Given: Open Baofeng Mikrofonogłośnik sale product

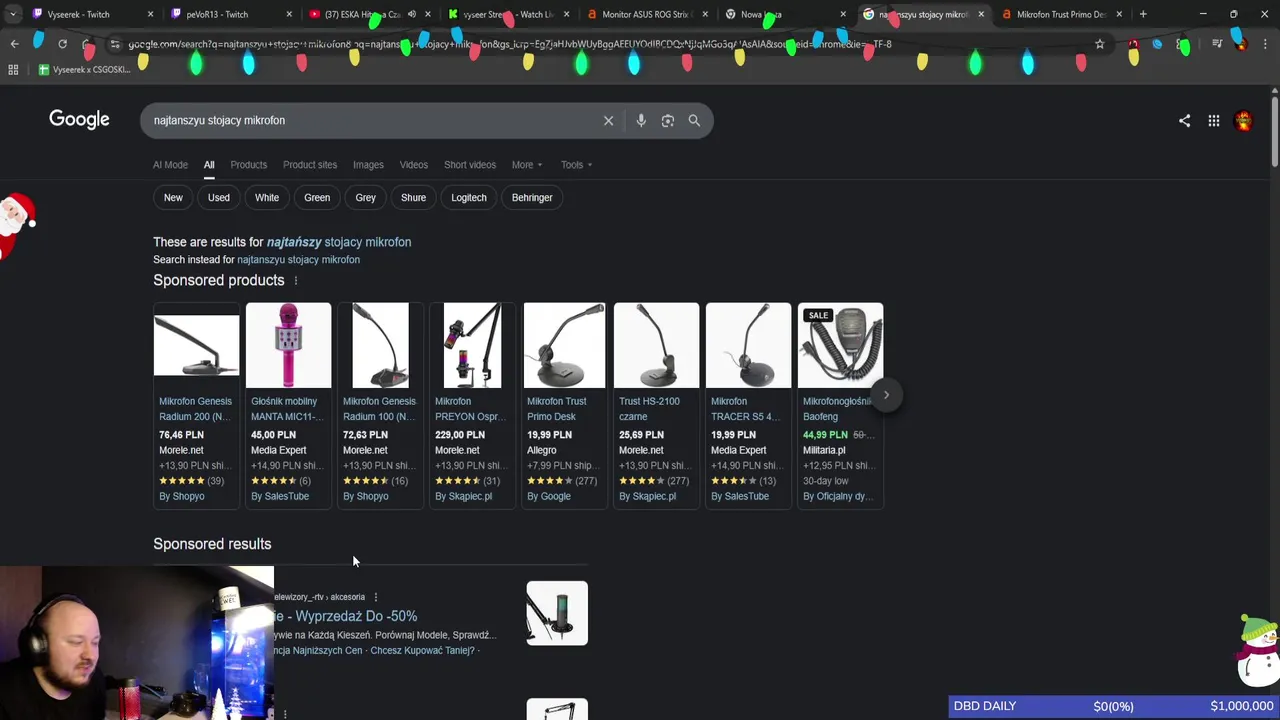Looking at the screenshot, I should click(x=838, y=408).
